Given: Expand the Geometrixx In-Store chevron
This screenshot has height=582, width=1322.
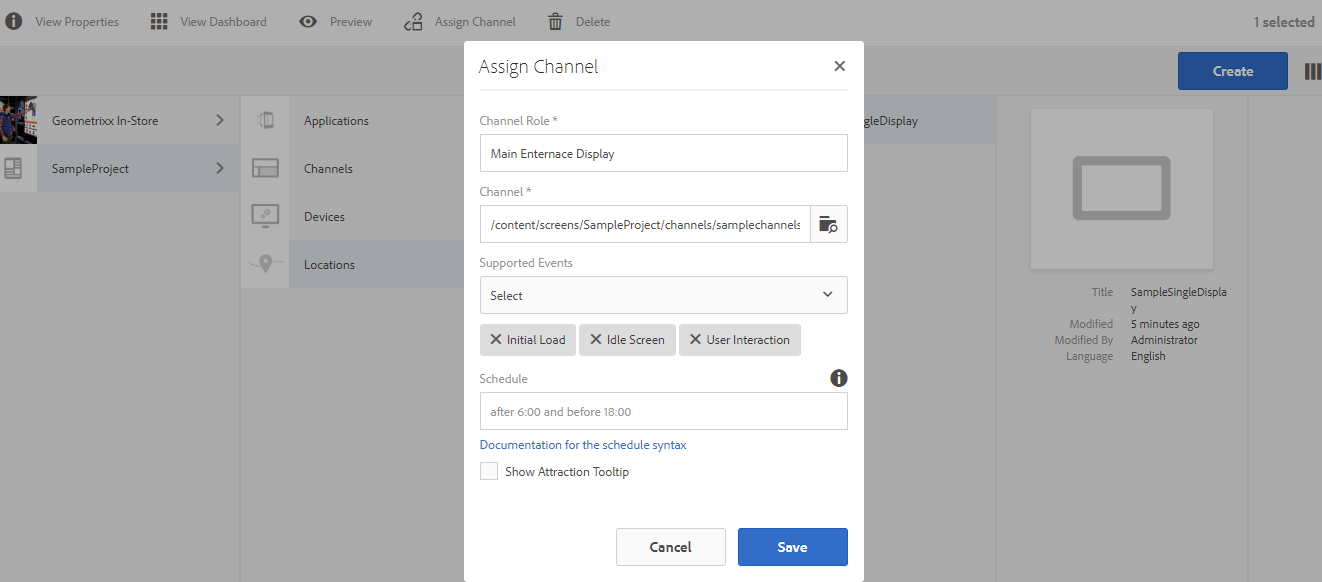Looking at the screenshot, I should click(220, 119).
